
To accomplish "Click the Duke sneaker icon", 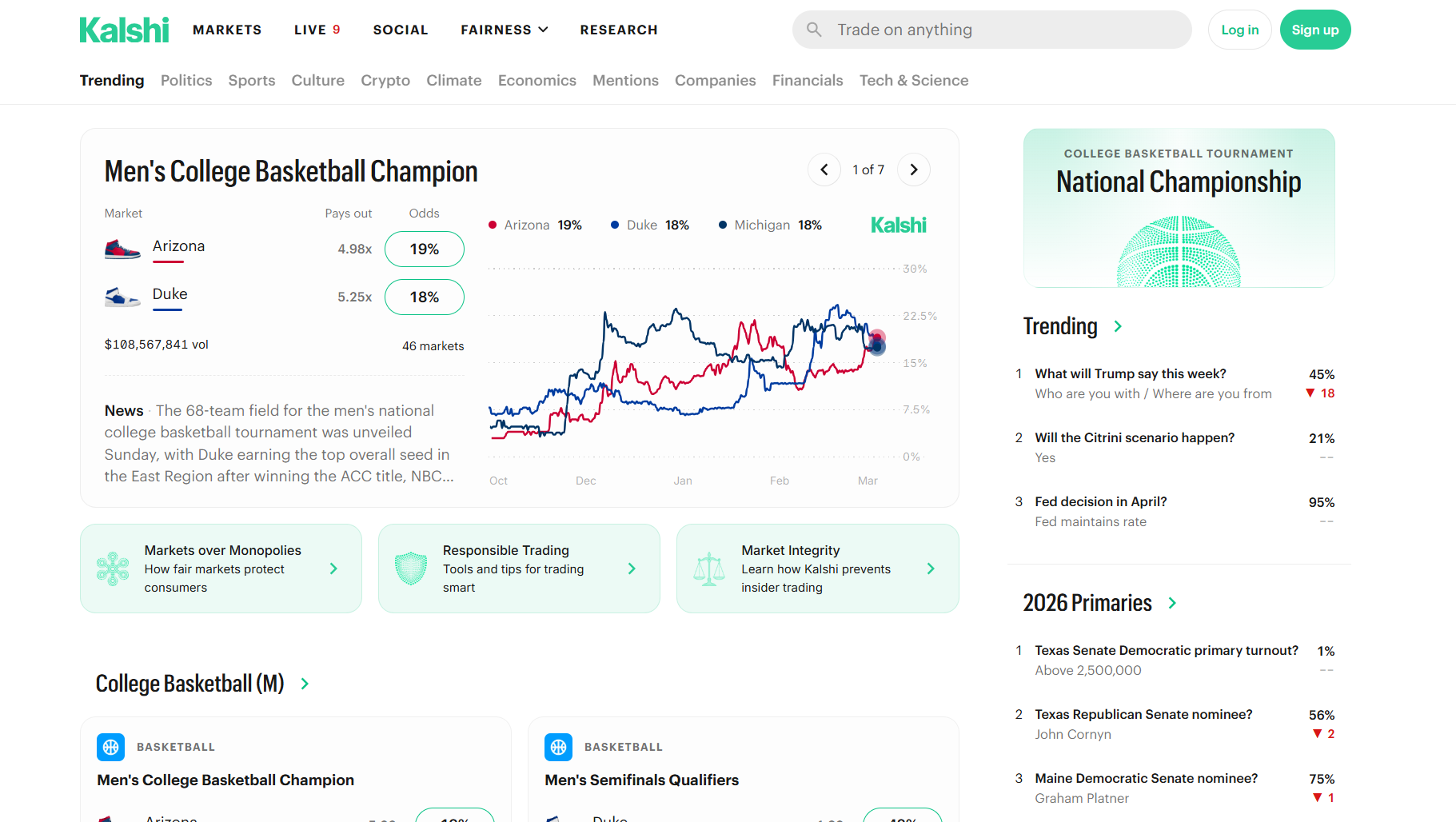I will tap(122, 297).
